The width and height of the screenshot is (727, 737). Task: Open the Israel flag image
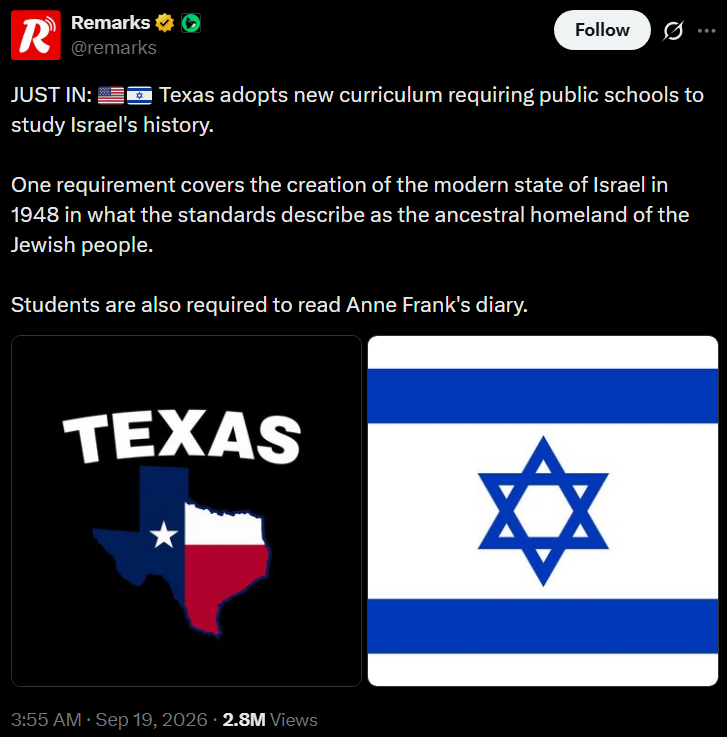543,510
